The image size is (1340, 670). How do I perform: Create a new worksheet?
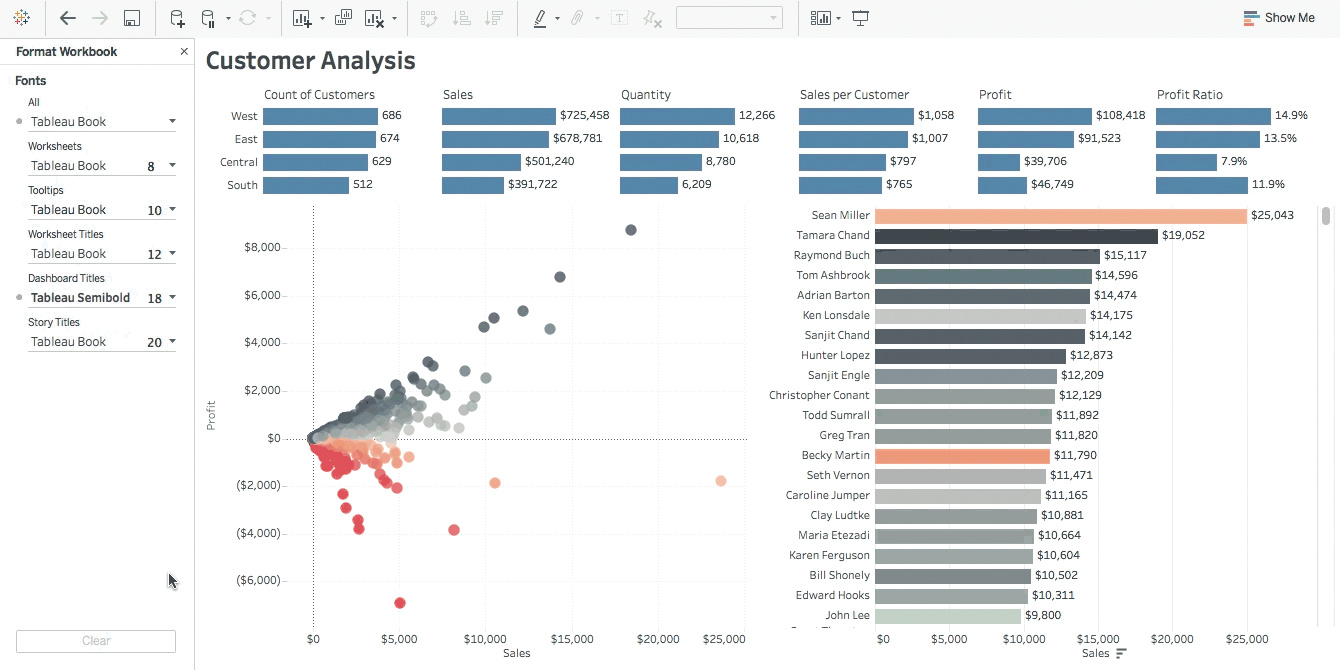[x=302, y=18]
